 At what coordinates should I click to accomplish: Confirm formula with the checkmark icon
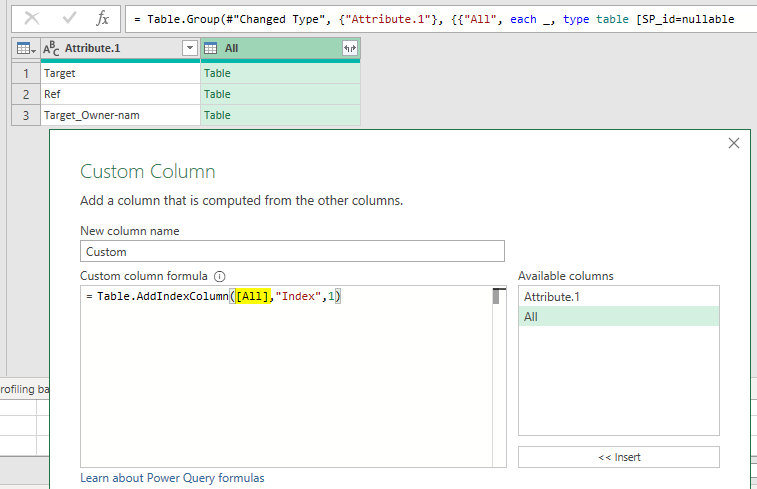(69, 18)
